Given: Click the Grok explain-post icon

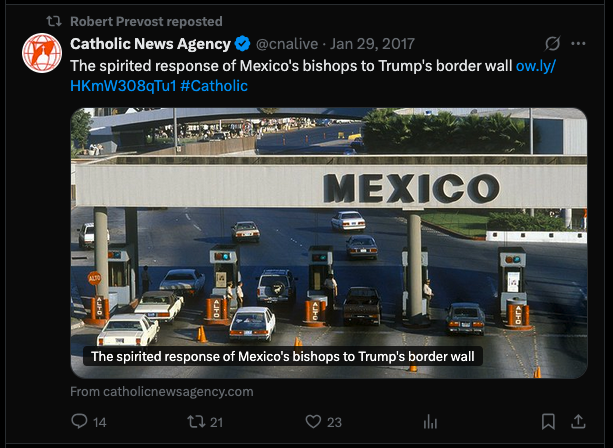Looking at the screenshot, I should pyautogui.click(x=553, y=43).
